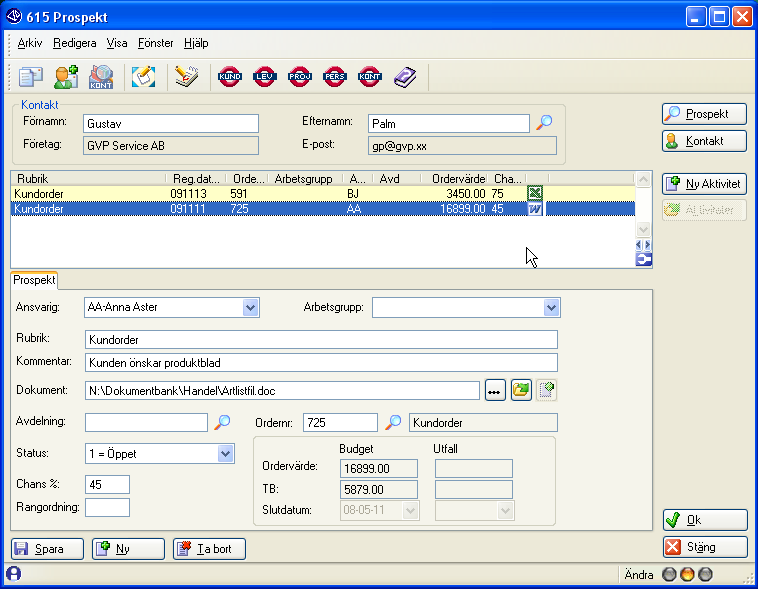Click the open folder icon for Dokument

click(x=521, y=390)
